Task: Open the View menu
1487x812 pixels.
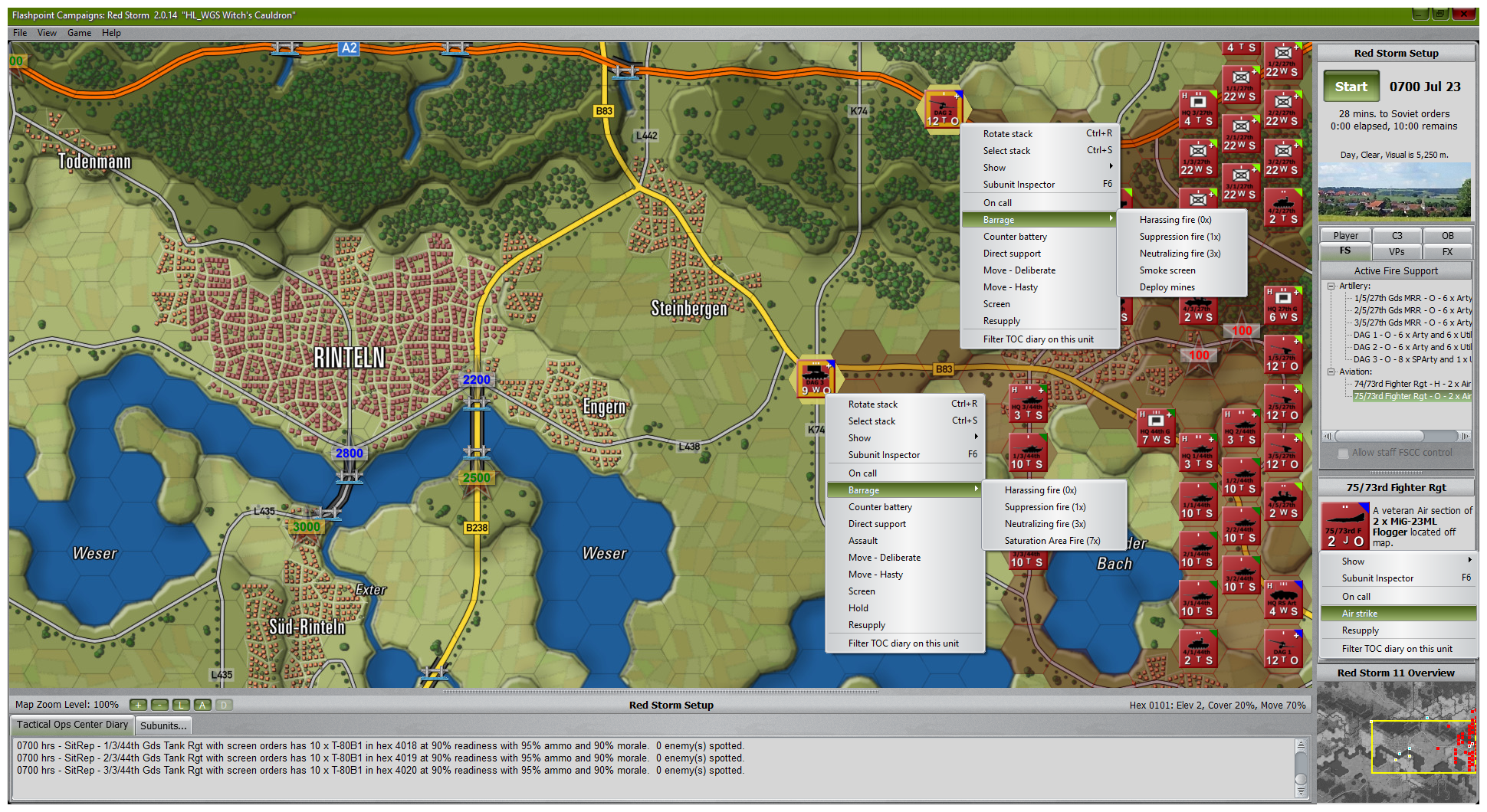Action: point(48,33)
